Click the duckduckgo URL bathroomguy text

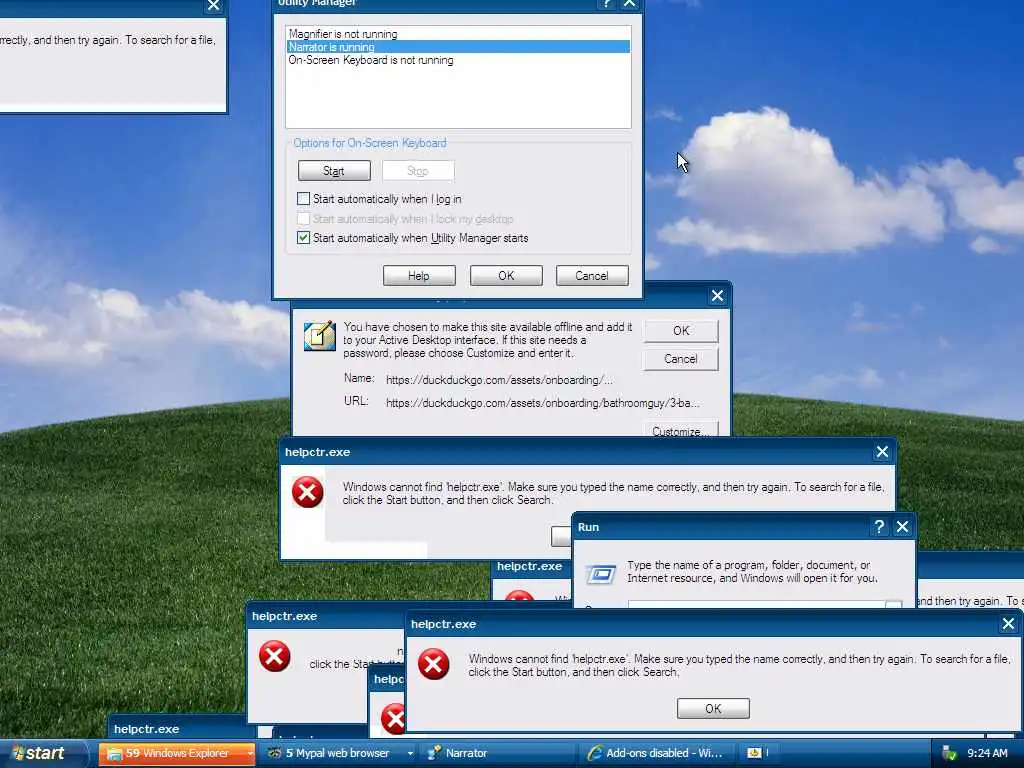pyautogui.click(x=543, y=403)
